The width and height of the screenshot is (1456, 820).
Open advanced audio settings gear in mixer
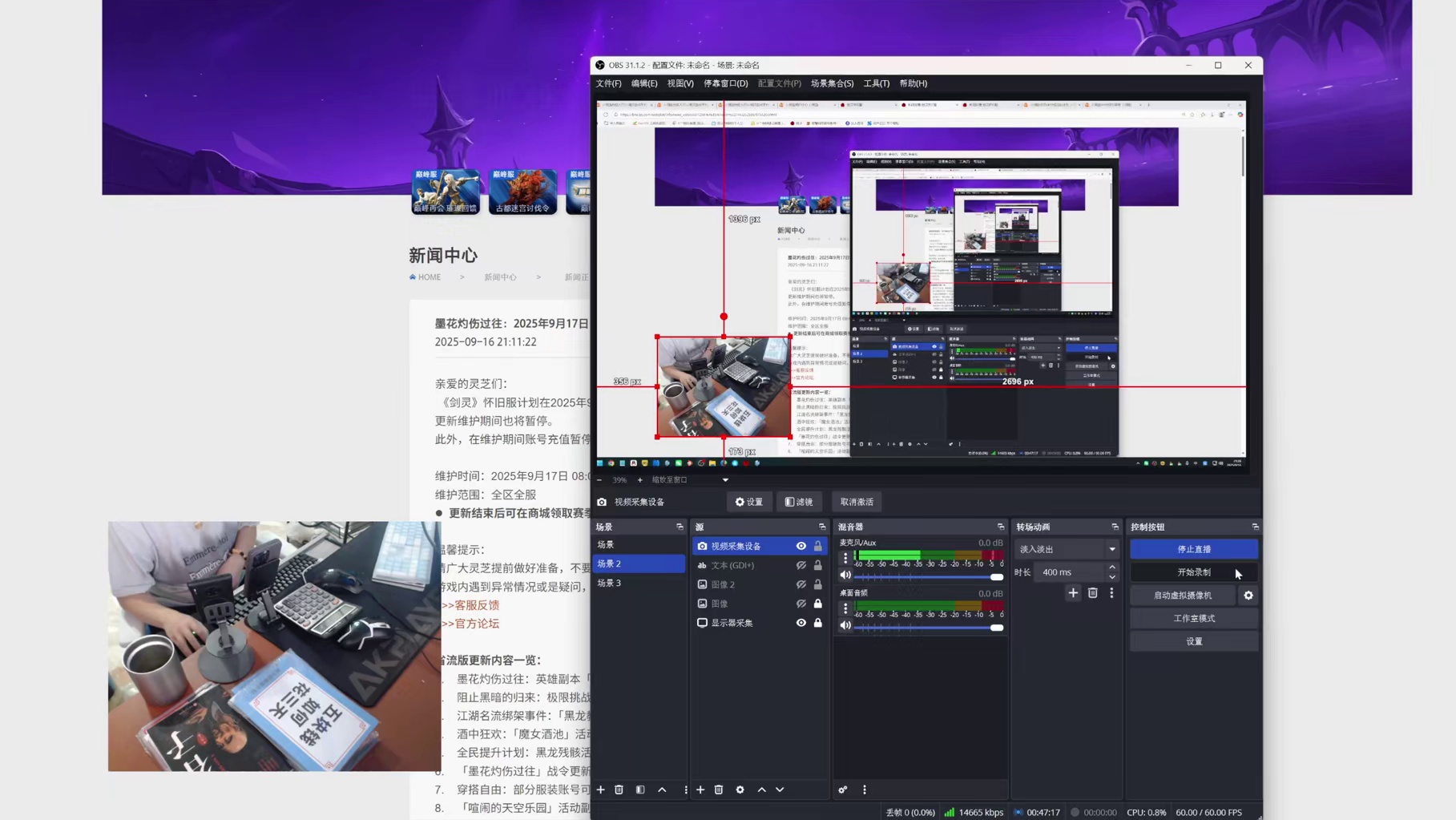tap(842, 790)
